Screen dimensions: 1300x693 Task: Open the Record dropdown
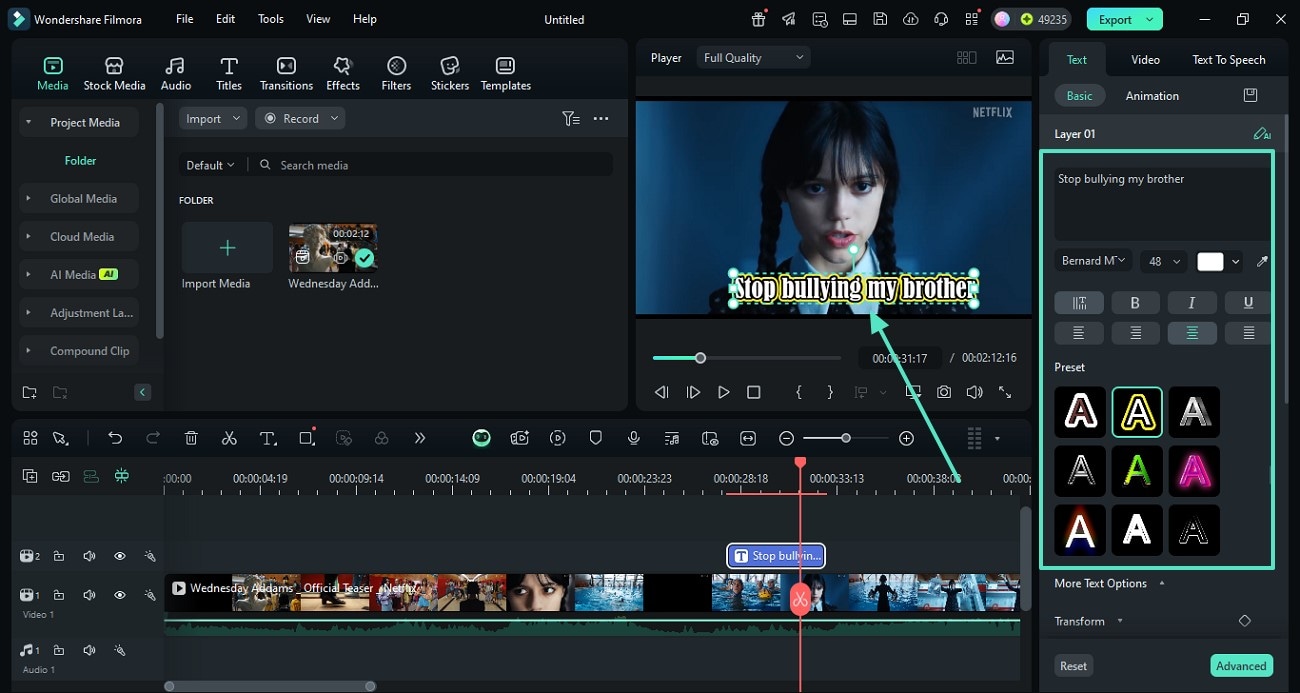(300, 118)
